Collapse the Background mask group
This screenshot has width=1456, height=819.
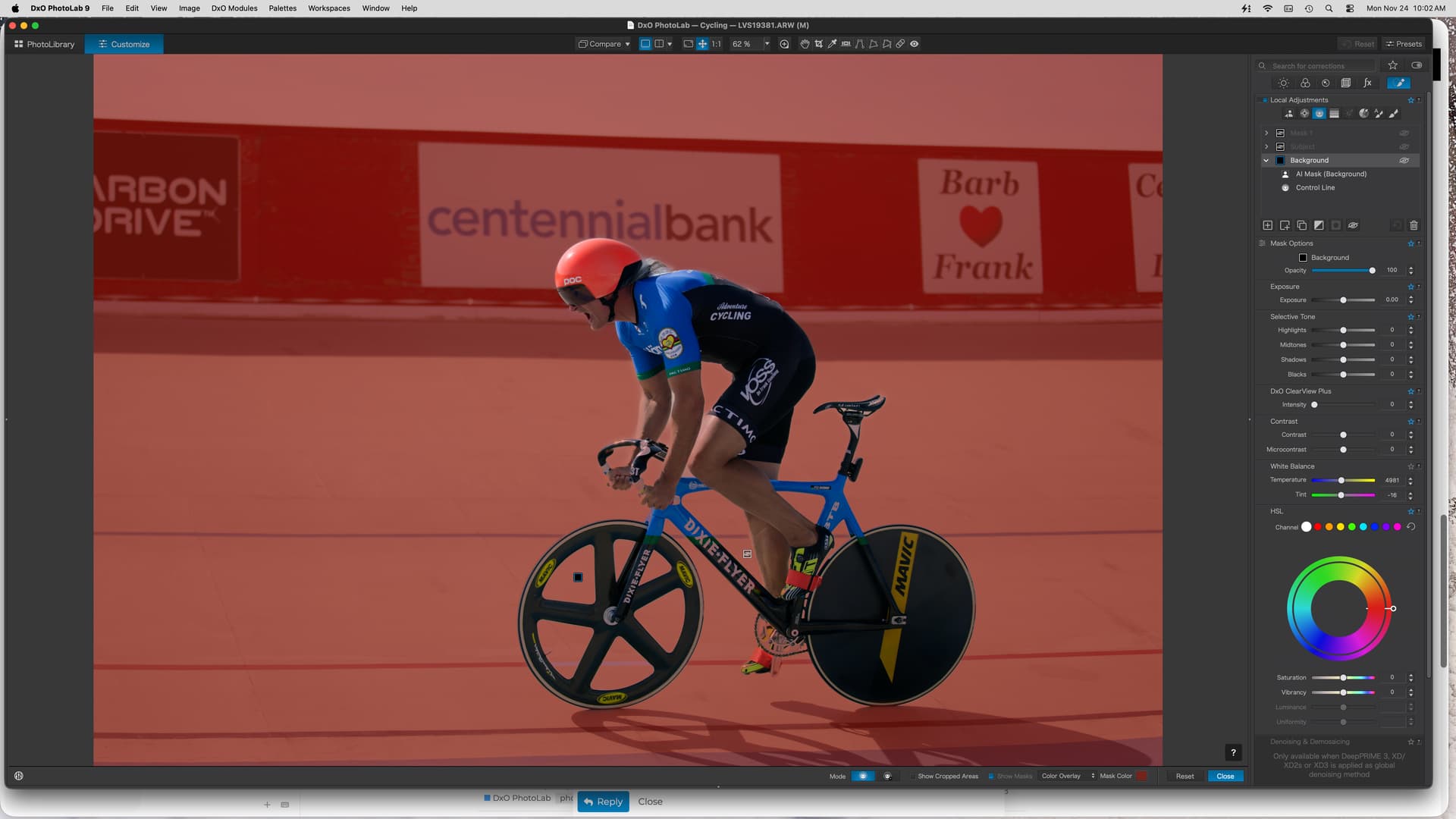pos(1266,161)
